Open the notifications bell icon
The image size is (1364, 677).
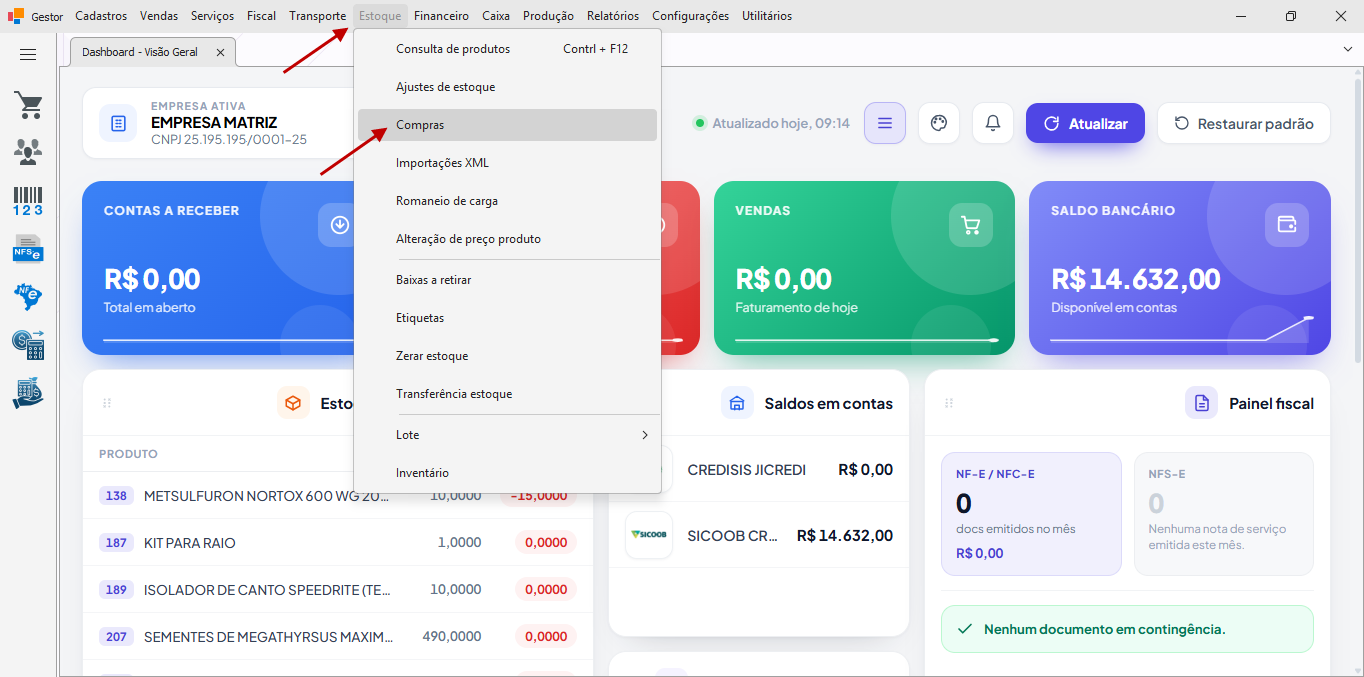point(993,123)
